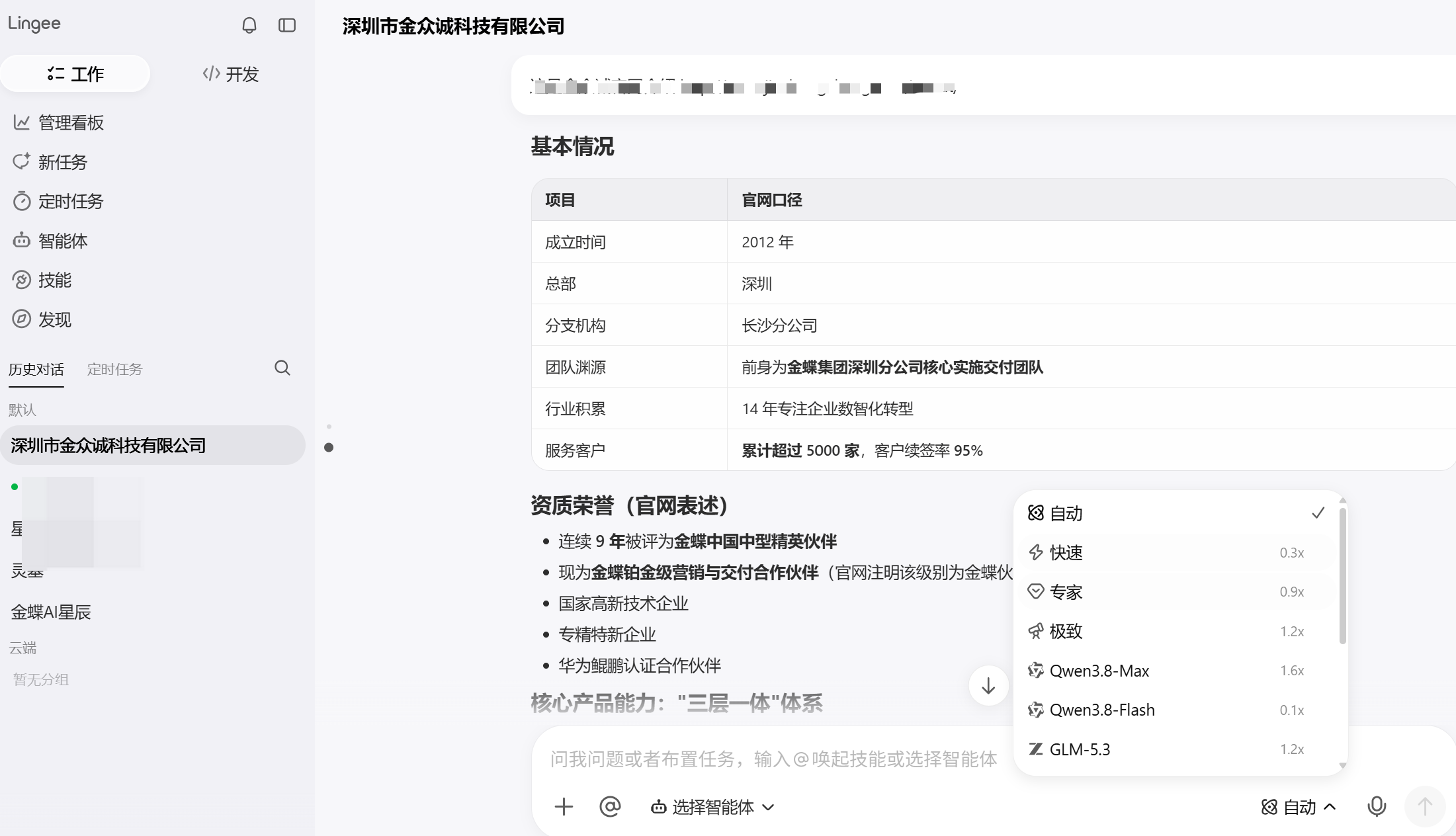This screenshot has height=836, width=1456.
Task: Switch to 工作 mode tab
Action: click(75, 73)
